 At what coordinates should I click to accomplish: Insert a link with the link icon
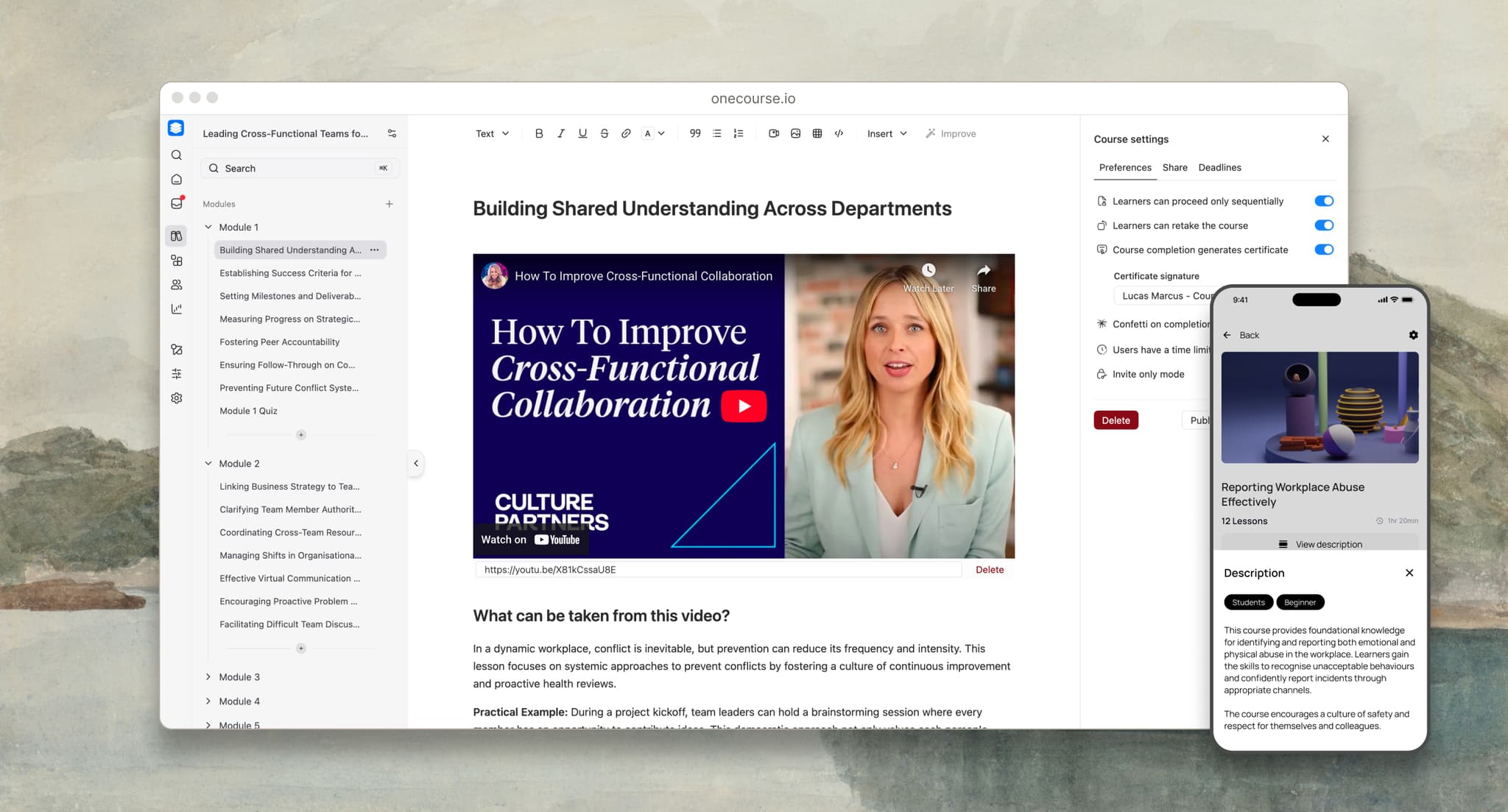pyautogui.click(x=626, y=133)
